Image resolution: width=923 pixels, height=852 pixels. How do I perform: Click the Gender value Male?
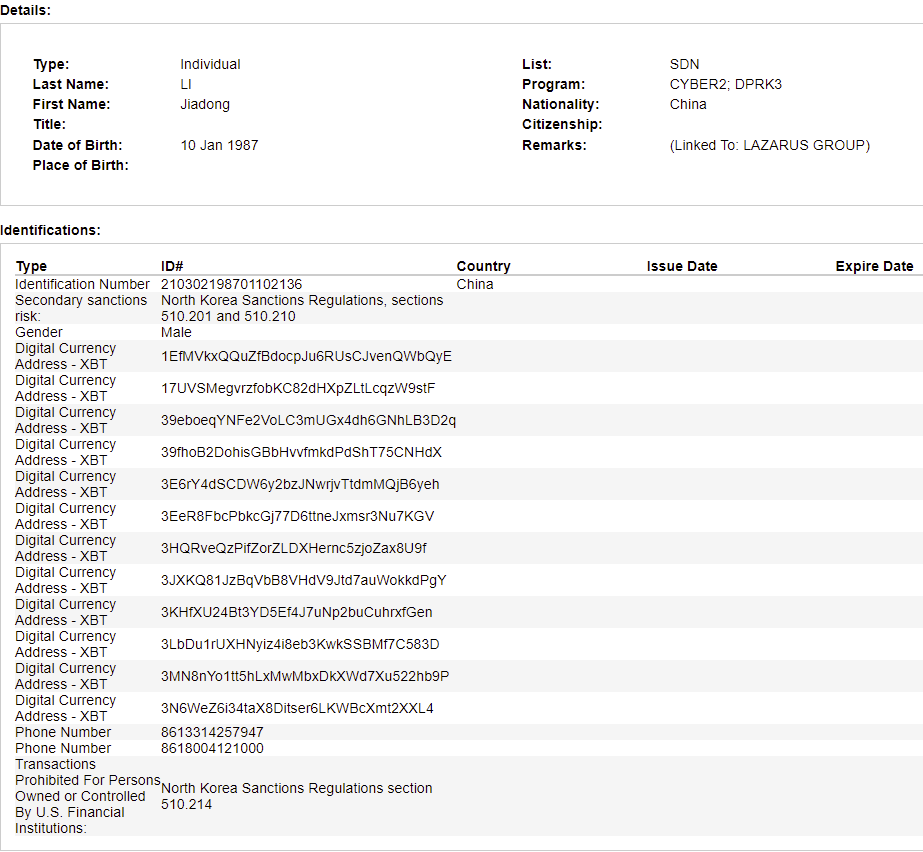click(x=176, y=332)
